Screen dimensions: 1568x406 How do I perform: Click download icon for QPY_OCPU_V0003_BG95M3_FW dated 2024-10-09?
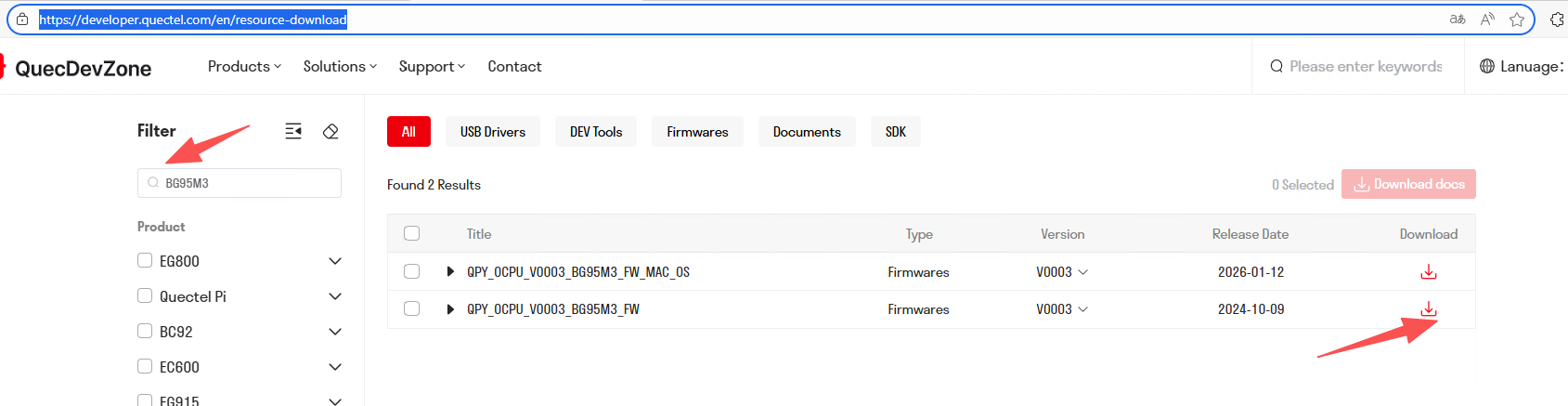point(1428,309)
